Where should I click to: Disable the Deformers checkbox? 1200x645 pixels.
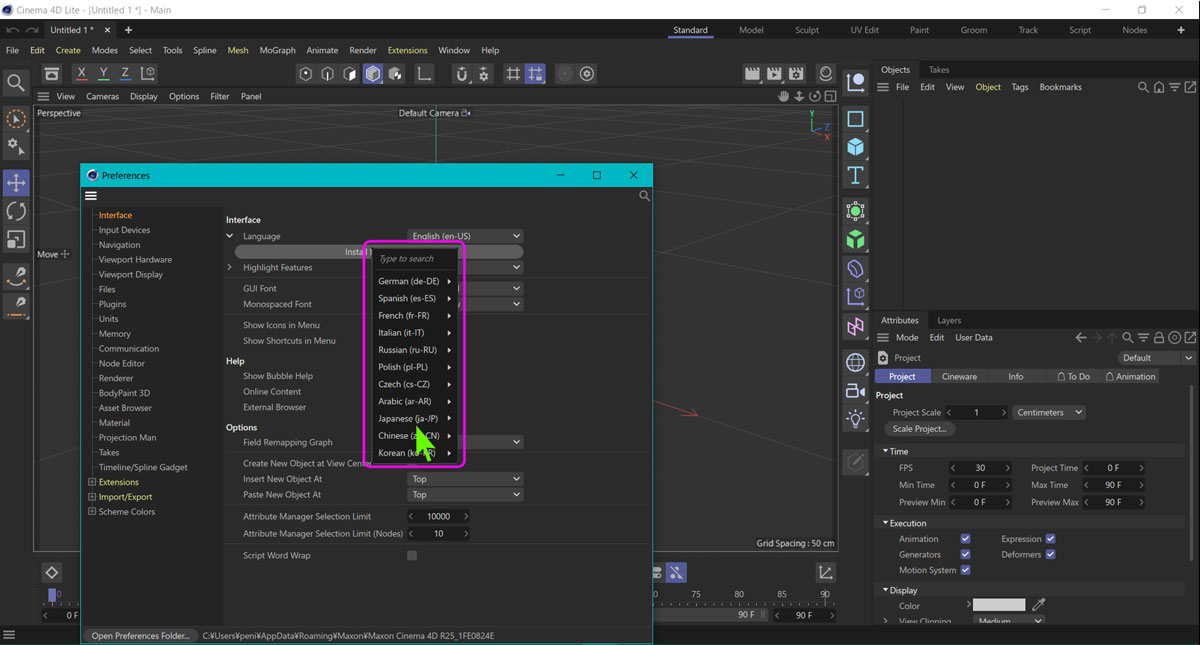[1050, 554]
